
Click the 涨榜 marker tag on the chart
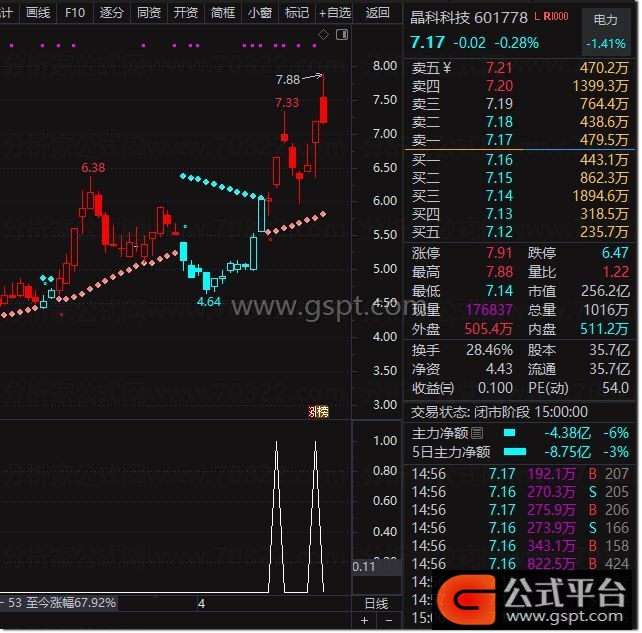click(x=317, y=411)
